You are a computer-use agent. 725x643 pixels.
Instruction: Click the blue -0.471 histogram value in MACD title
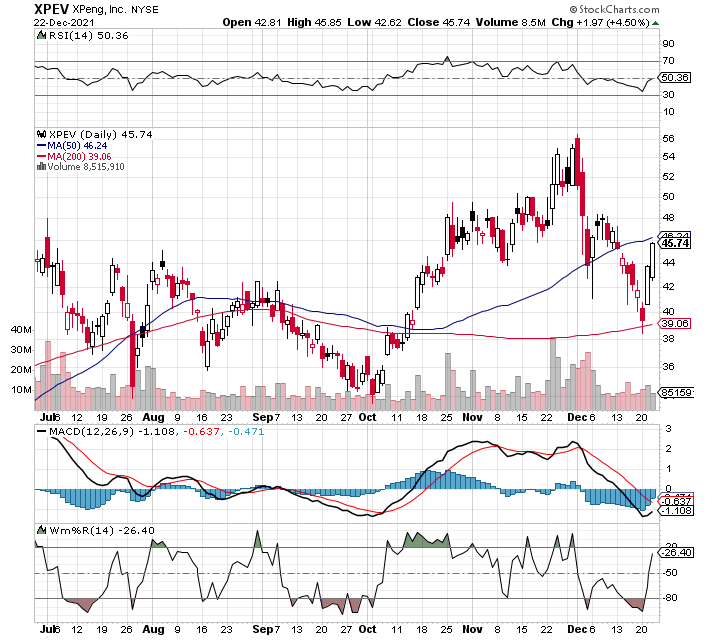[246, 432]
